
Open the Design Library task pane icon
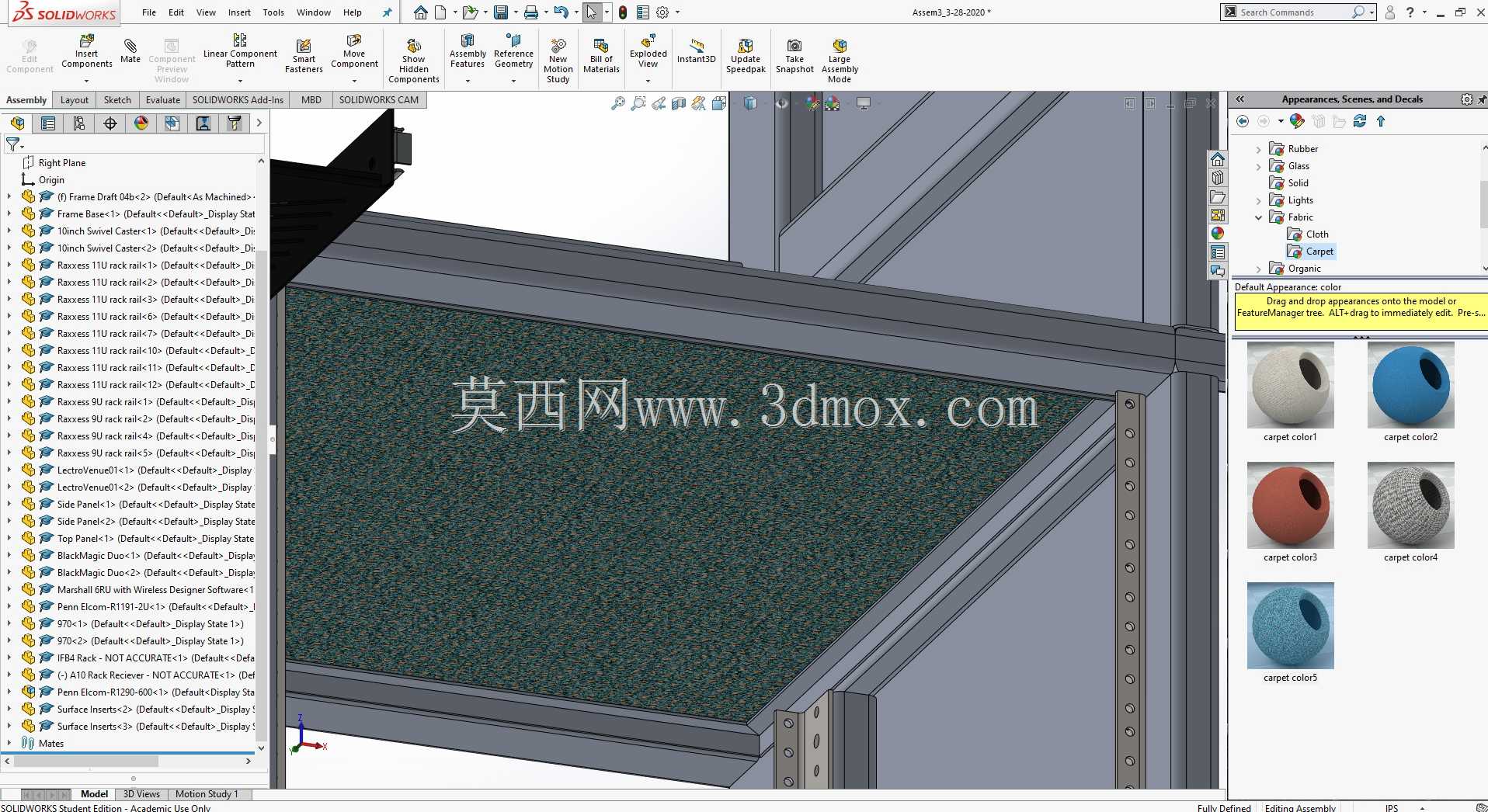tap(1218, 178)
